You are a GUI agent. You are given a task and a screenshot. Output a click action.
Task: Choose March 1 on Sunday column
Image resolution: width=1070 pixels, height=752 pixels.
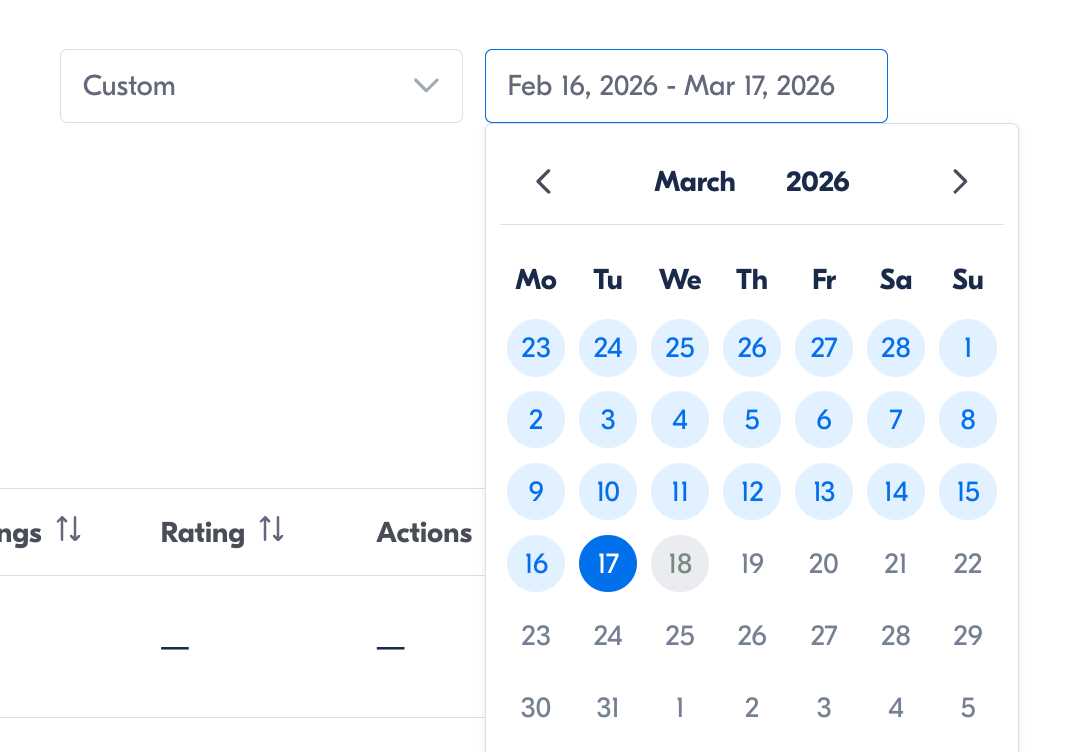[968, 348]
